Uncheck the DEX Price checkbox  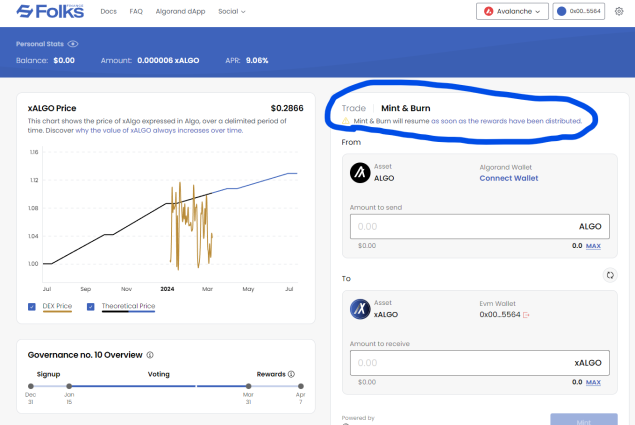pyautogui.click(x=32, y=307)
